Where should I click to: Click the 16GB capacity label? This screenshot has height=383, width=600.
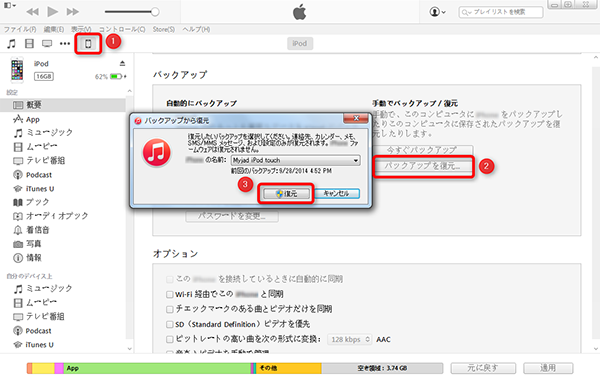tap(44, 77)
